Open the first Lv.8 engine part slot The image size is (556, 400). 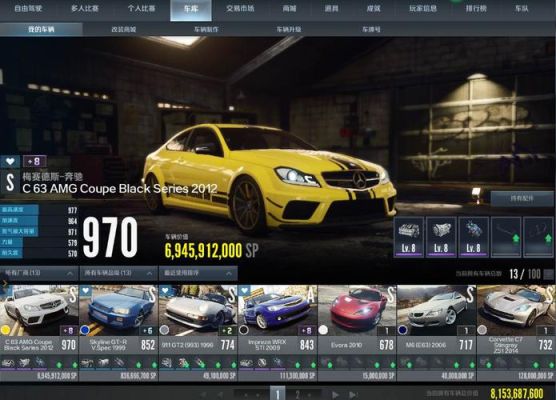pos(408,237)
